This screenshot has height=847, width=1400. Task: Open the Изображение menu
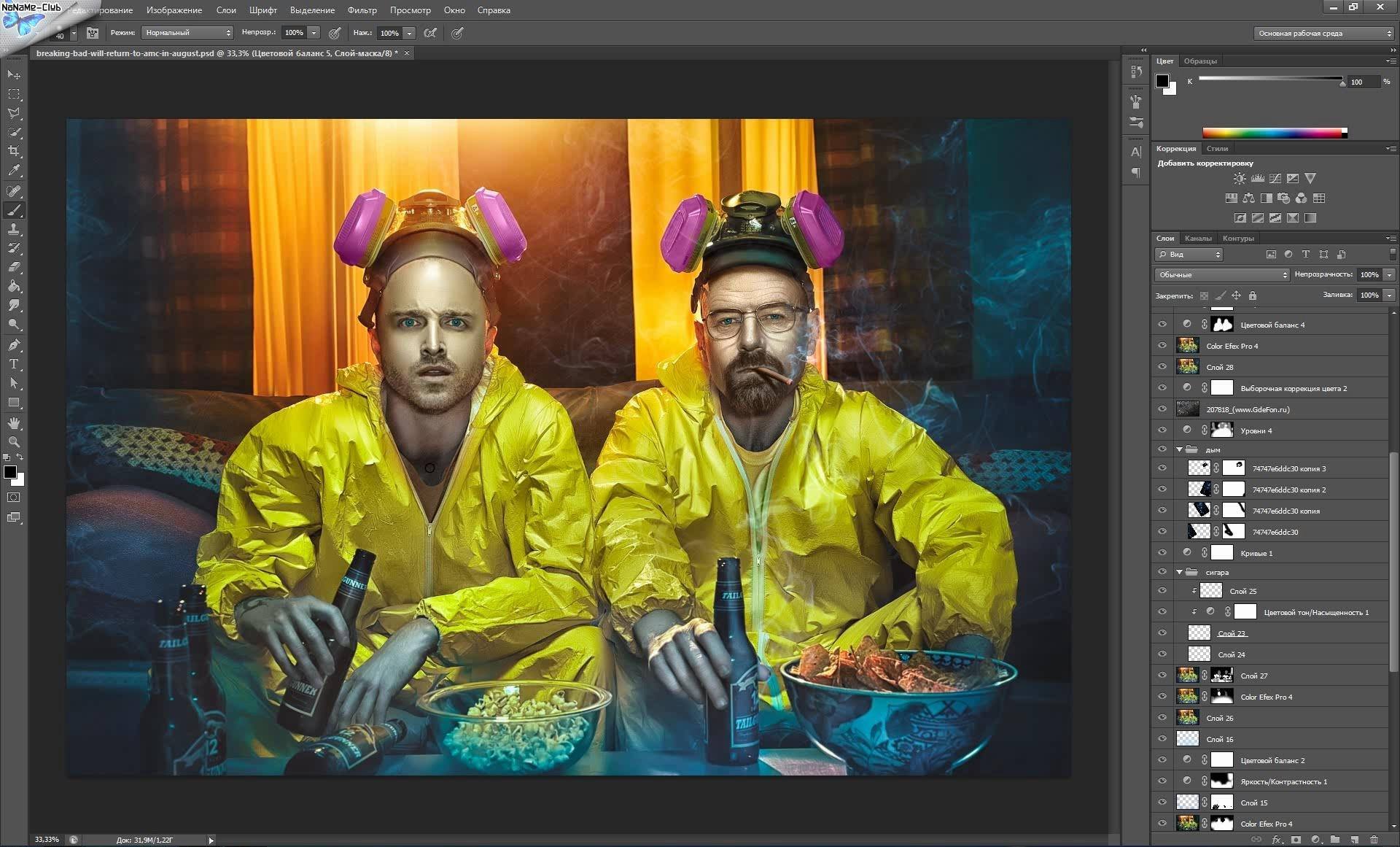(174, 10)
